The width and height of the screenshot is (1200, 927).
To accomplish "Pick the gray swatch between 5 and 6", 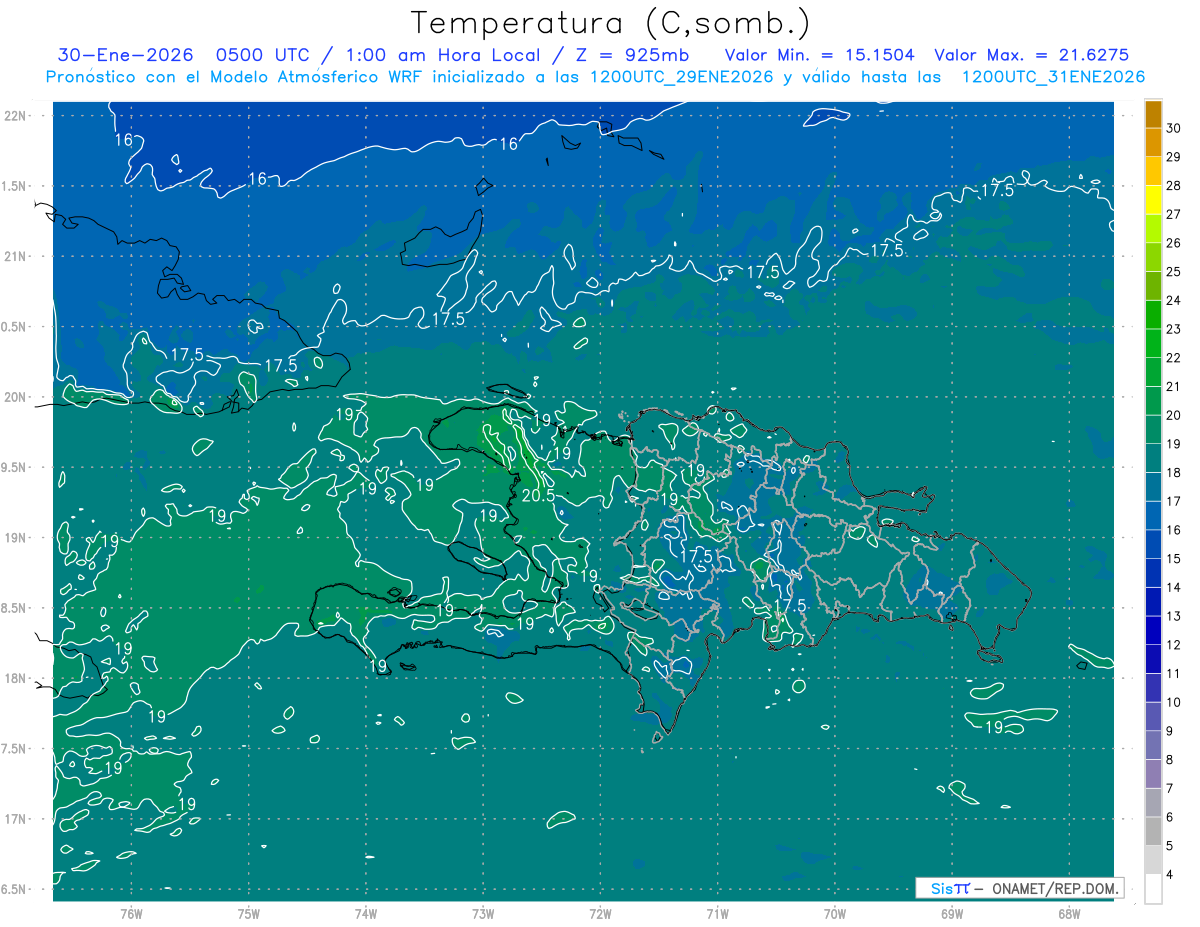I will (1153, 832).
